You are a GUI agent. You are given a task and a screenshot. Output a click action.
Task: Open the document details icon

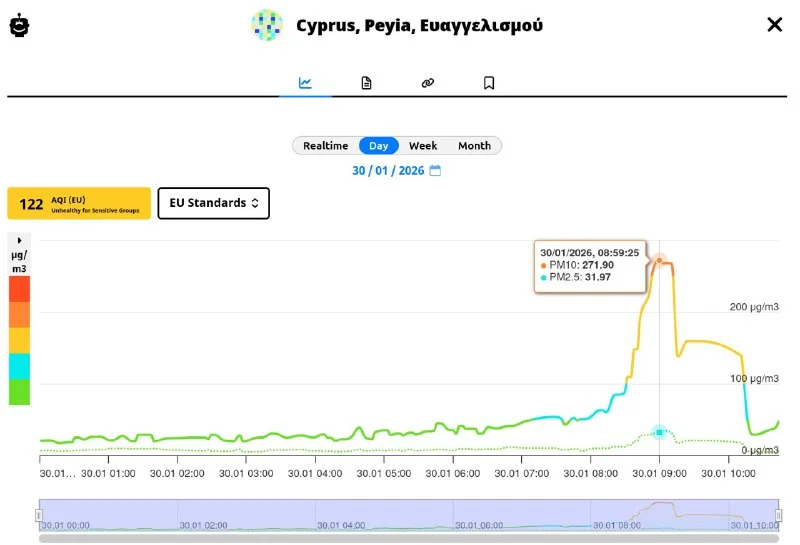367,83
